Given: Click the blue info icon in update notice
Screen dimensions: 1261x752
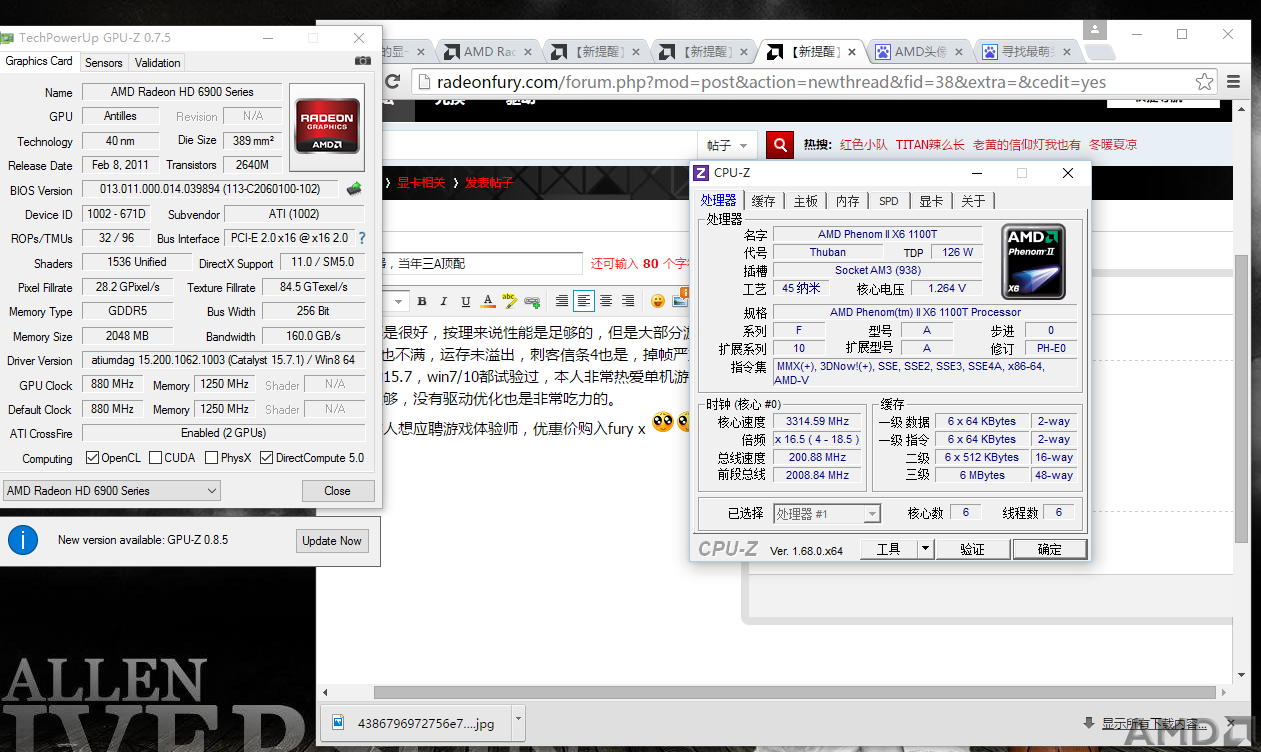Looking at the screenshot, I should coord(23,540).
